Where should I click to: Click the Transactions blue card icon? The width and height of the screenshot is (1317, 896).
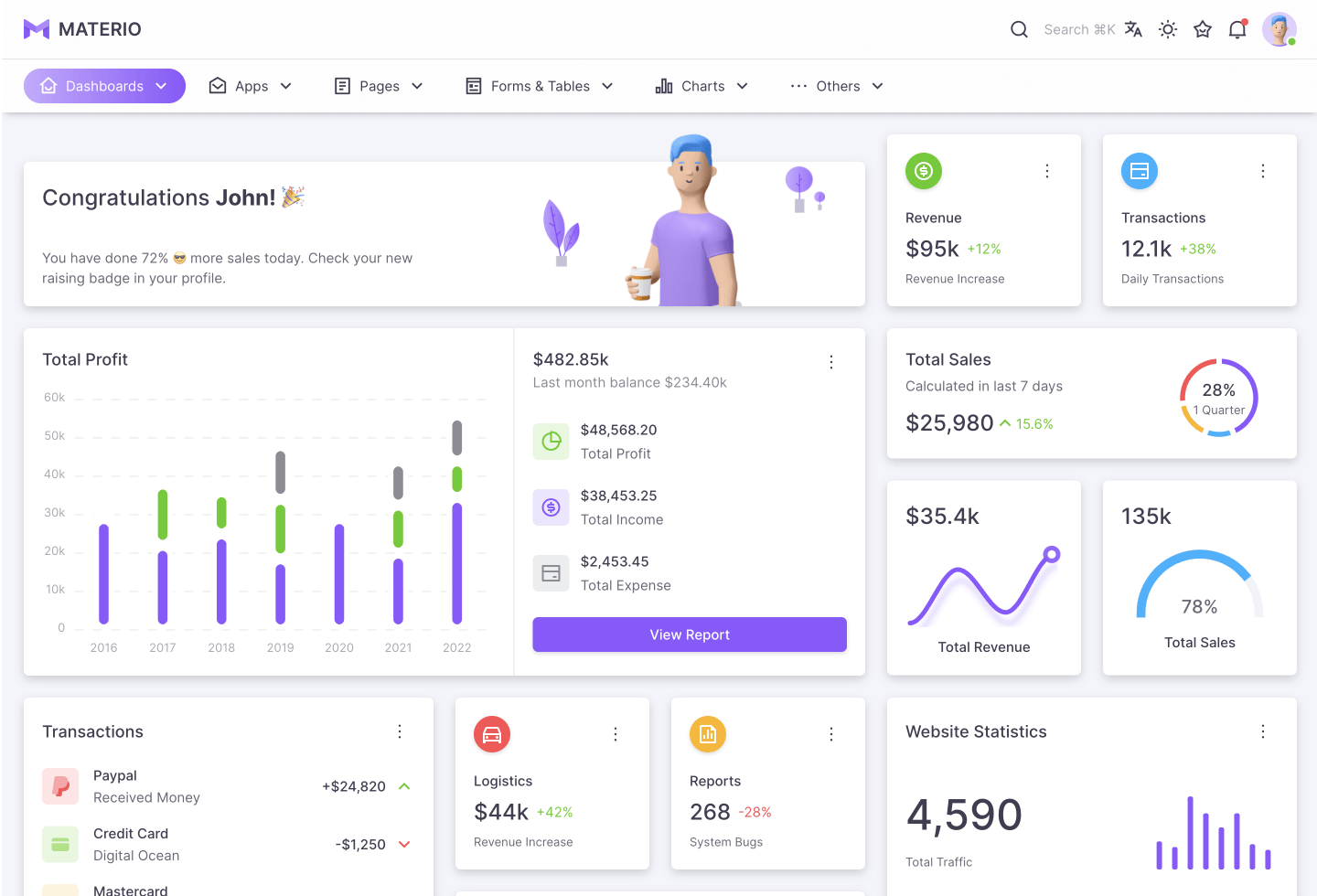1140,171
